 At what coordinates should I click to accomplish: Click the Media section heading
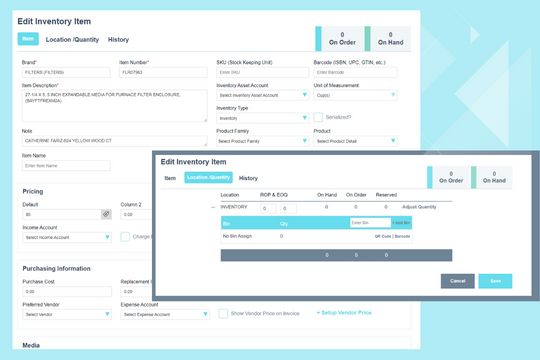(x=31, y=345)
